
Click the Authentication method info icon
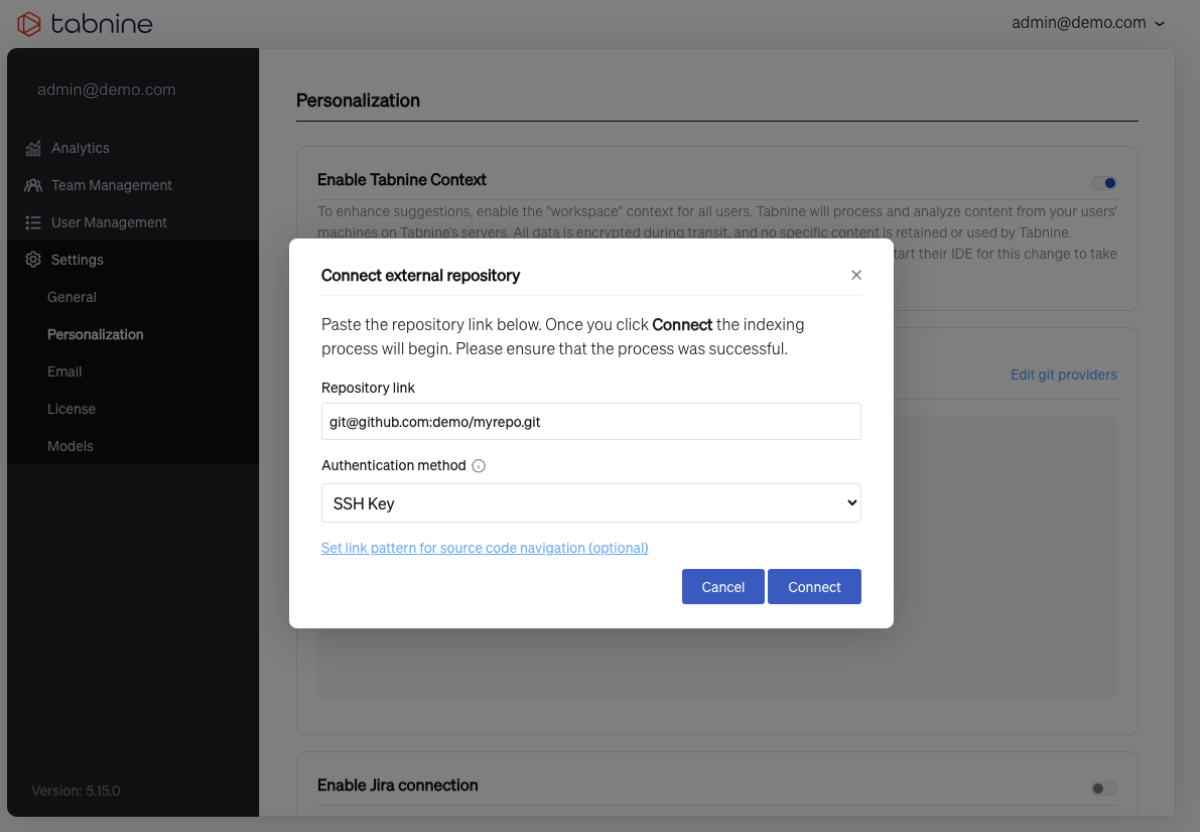point(479,466)
